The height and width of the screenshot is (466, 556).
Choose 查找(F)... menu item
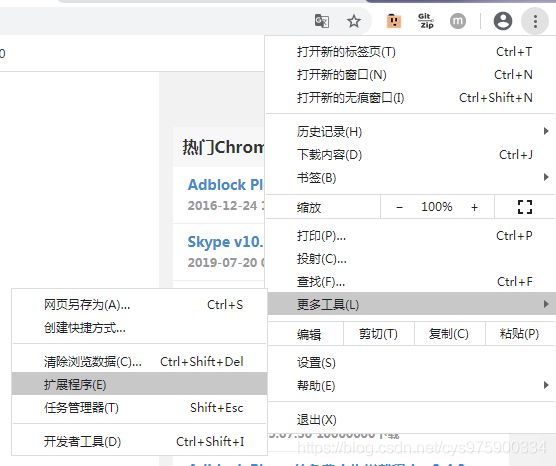point(410,282)
